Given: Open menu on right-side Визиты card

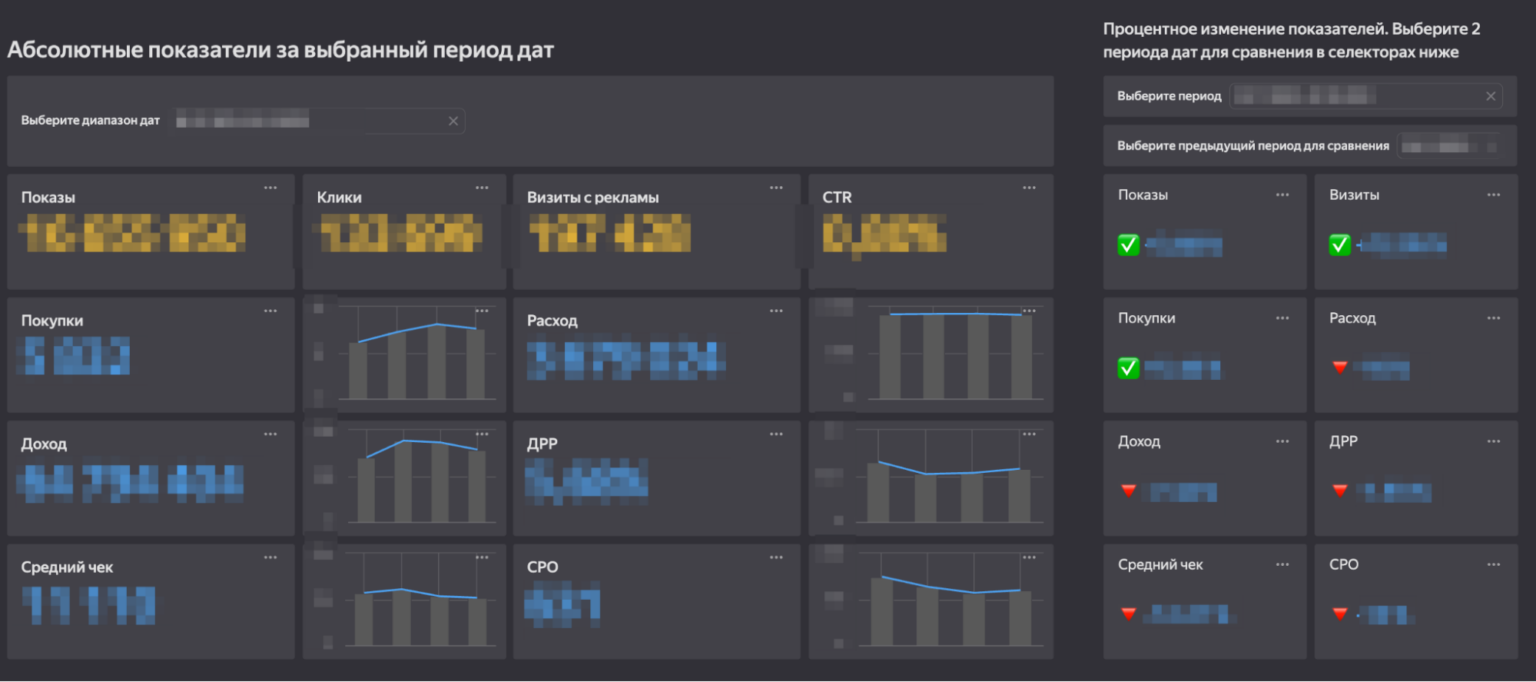Looking at the screenshot, I should 1494,195.
